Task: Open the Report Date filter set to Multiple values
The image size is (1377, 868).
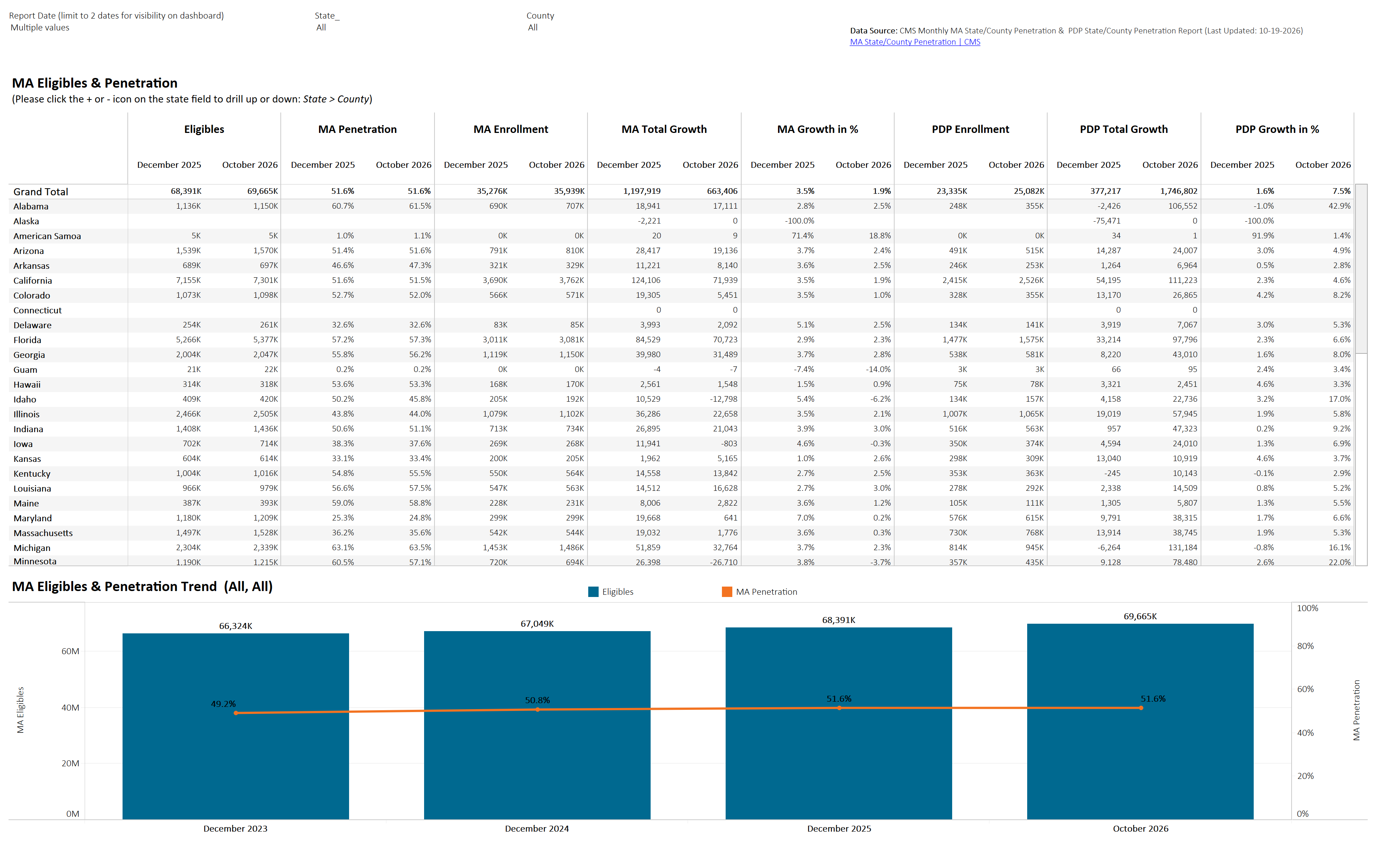Action: point(40,27)
